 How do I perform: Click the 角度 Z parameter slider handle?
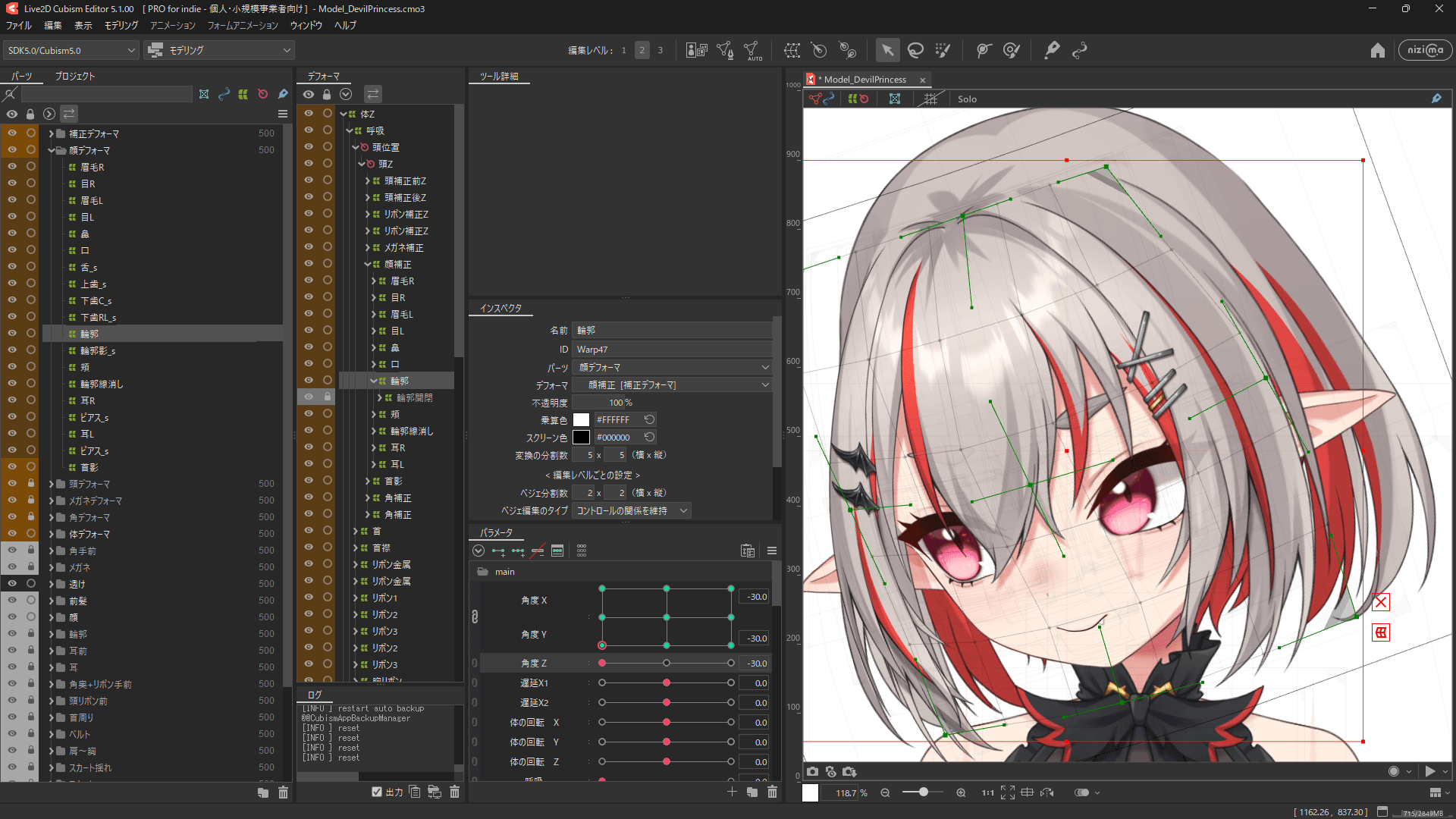pos(602,663)
